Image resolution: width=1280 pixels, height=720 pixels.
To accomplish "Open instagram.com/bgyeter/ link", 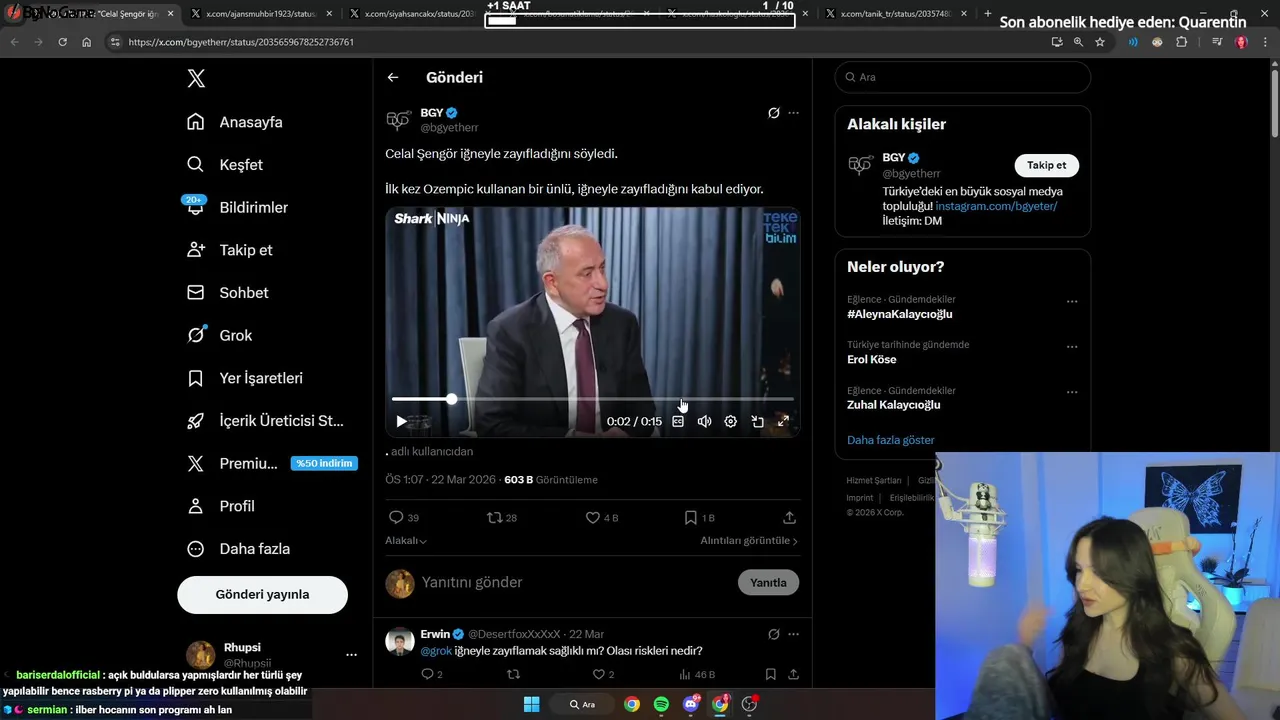I will 996,206.
